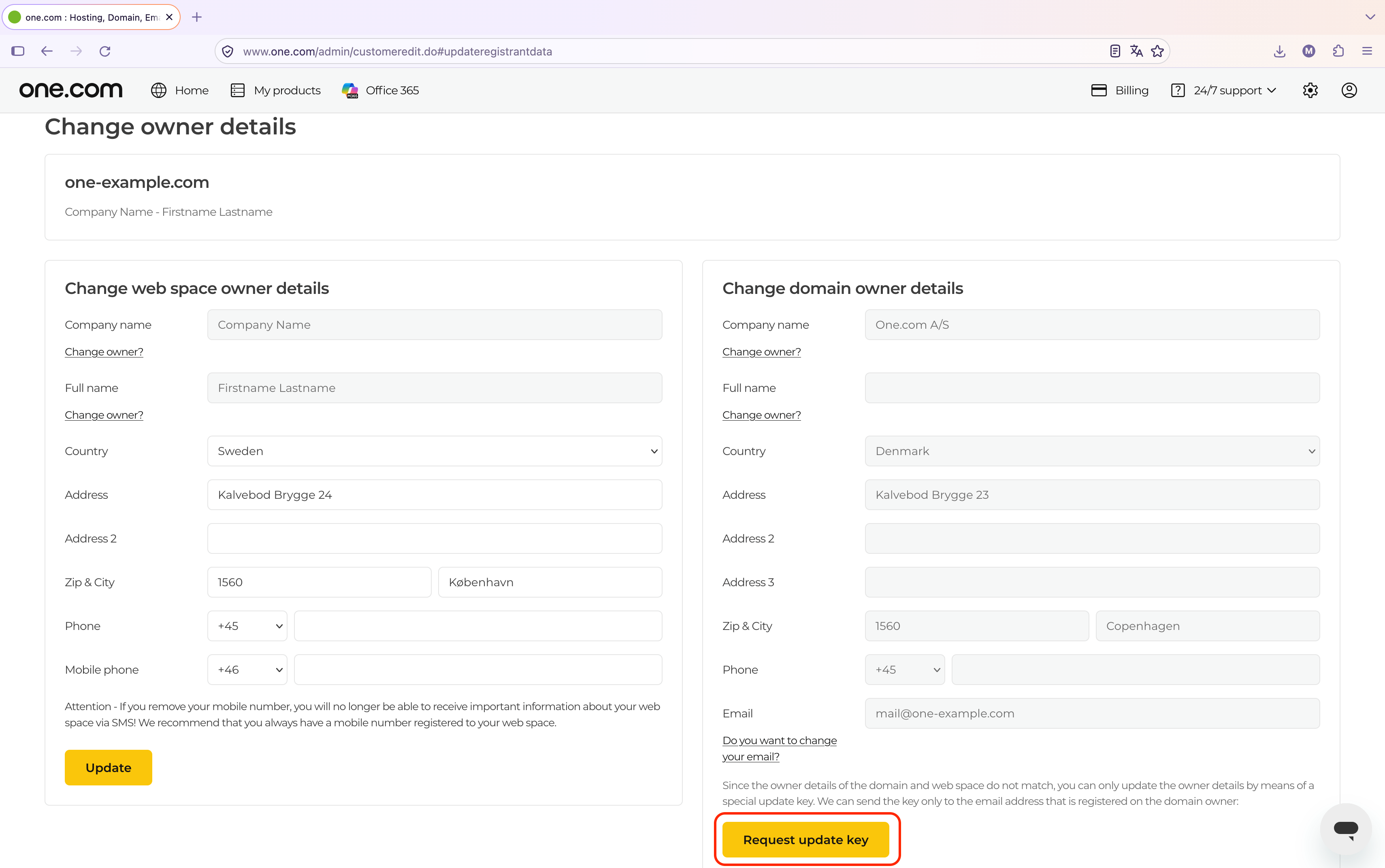Open the settings gear icon
Image resolution: width=1385 pixels, height=868 pixels.
1310,90
